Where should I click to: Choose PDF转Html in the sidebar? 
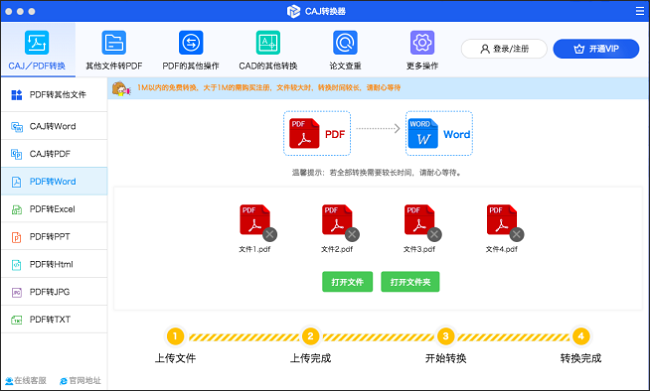pos(54,264)
